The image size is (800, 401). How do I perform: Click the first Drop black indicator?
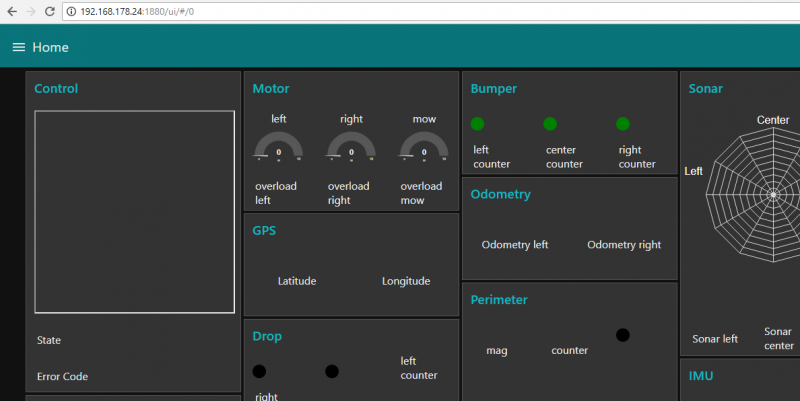pyautogui.click(x=259, y=371)
